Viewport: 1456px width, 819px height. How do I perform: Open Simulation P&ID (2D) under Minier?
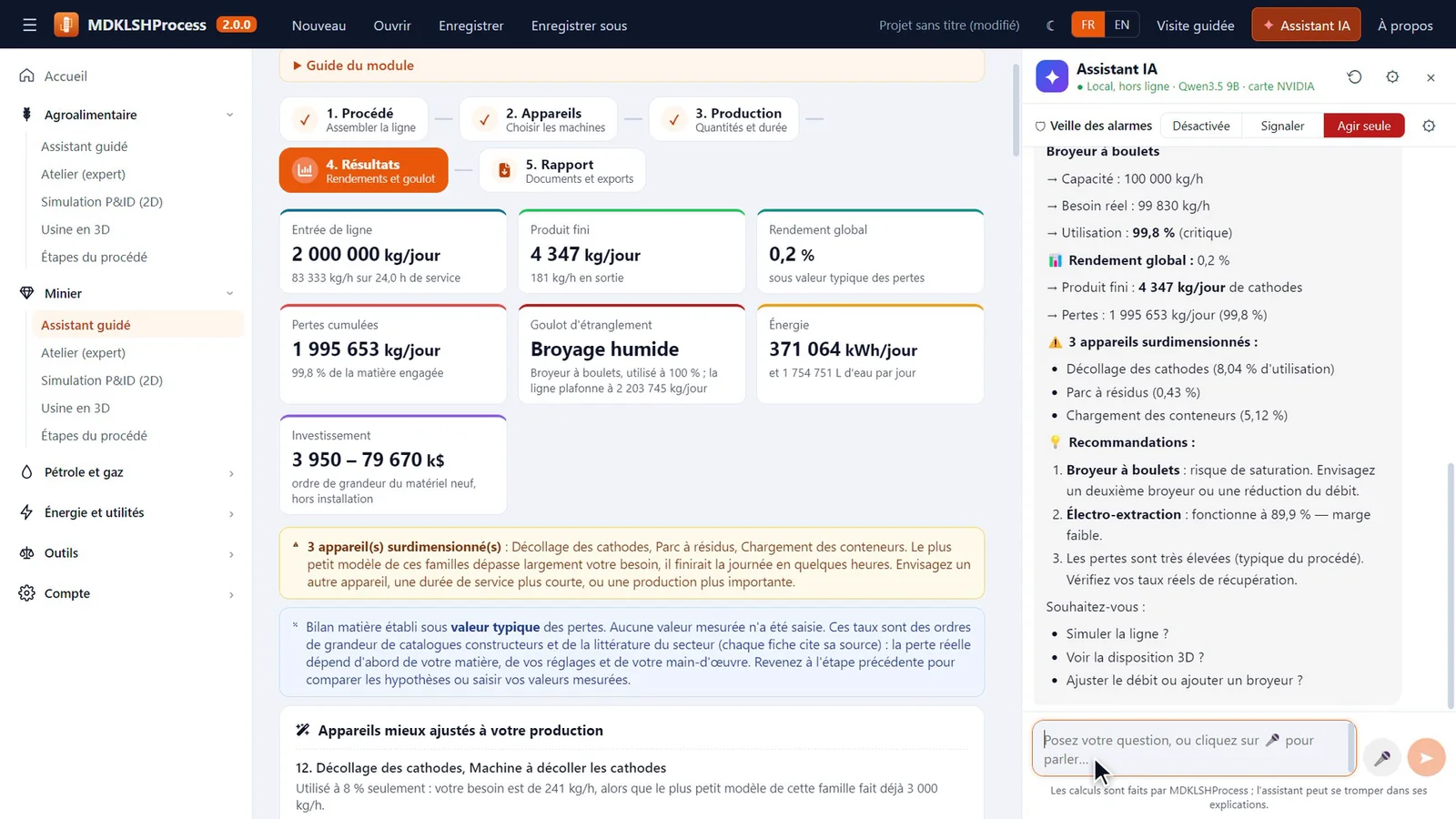(102, 380)
